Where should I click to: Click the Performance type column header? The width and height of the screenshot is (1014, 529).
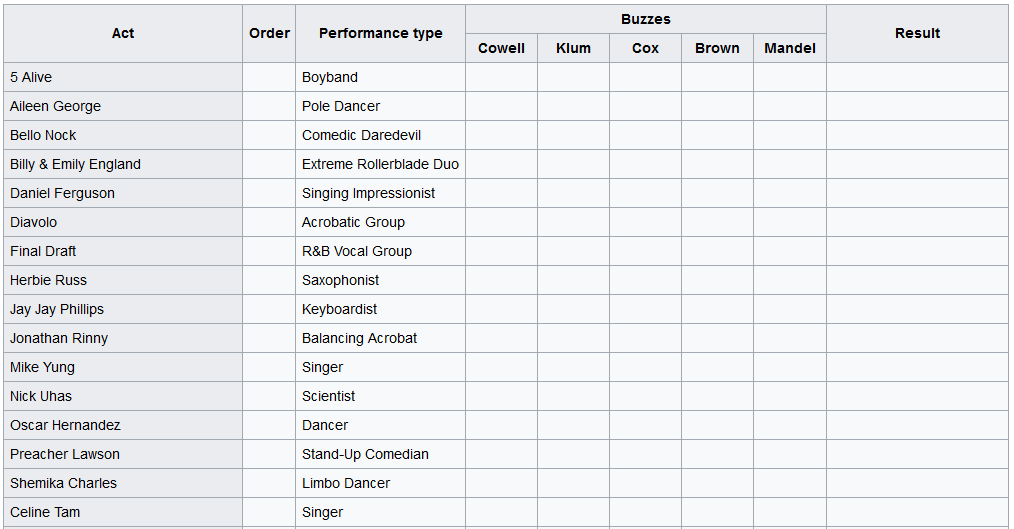pos(380,33)
